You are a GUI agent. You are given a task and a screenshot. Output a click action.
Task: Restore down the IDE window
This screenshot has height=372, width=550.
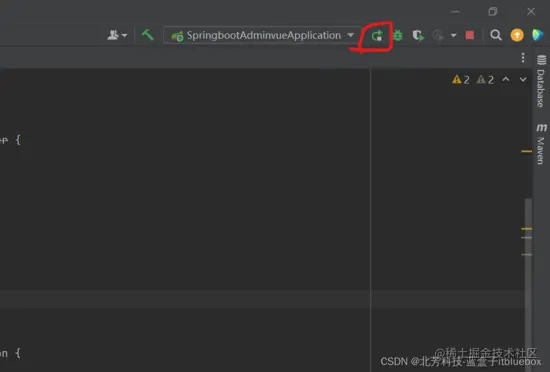coord(493,12)
